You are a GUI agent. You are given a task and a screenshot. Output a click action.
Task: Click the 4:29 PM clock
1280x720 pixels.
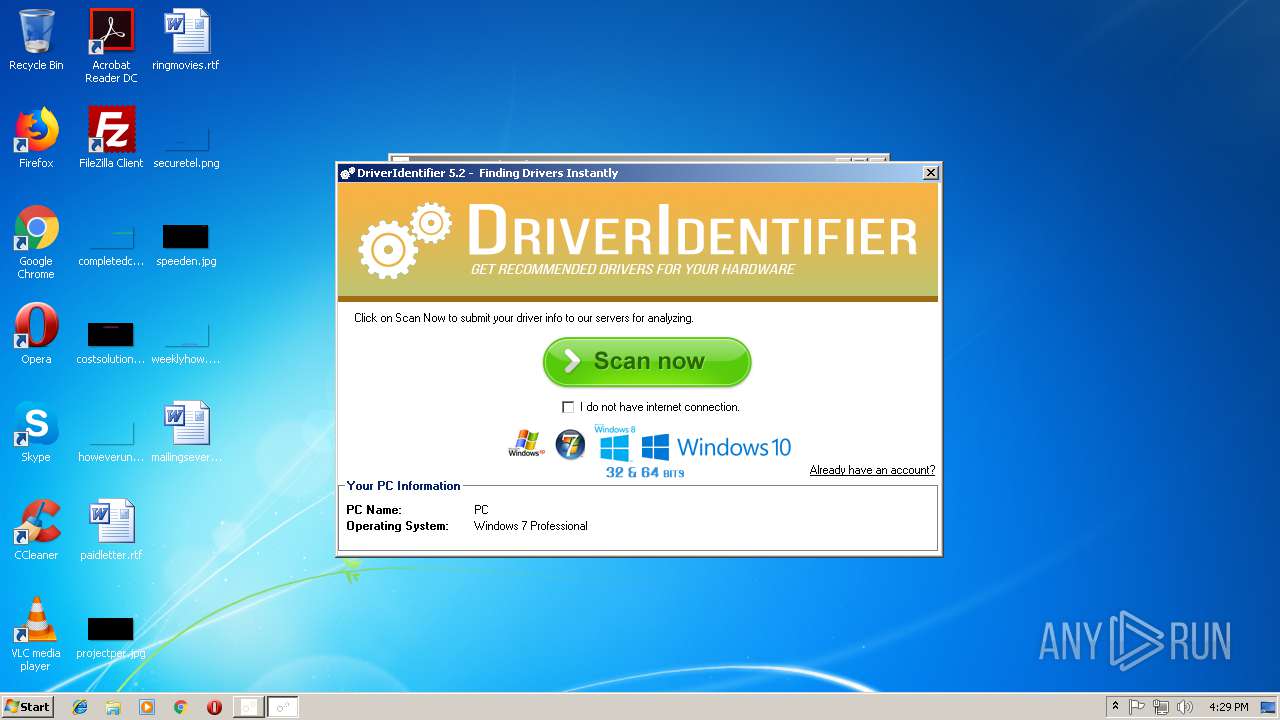[1228, 707]
